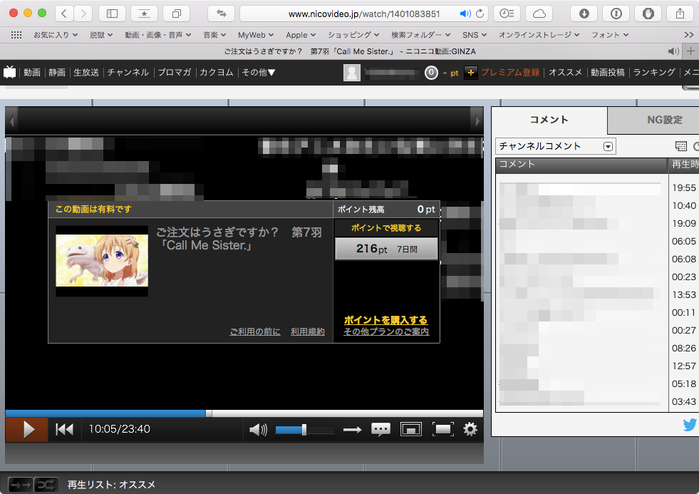
Task: Click the 19:55 playback time entry
Action: point(684,188)
